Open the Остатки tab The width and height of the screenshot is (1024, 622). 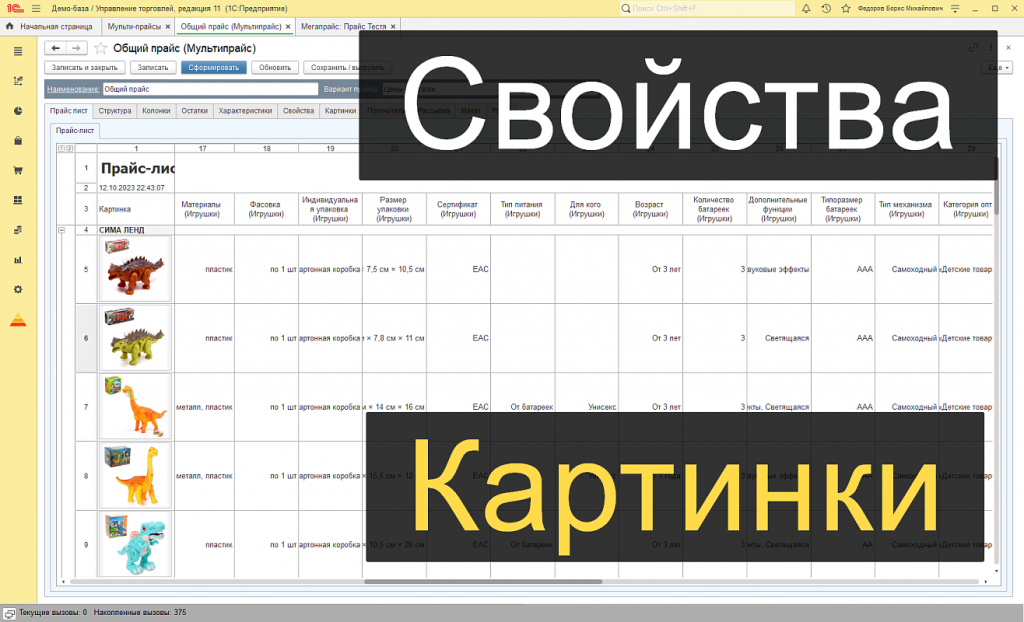click(x=195, y=111)
